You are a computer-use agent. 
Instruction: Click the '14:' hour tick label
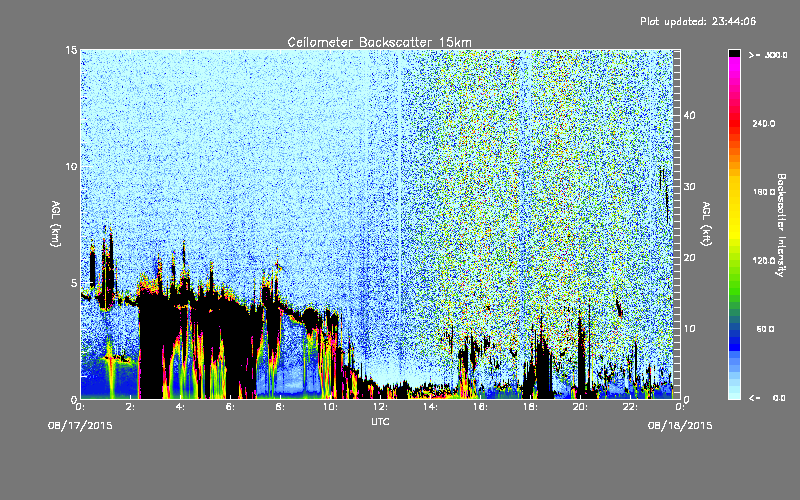coord(430,407)
